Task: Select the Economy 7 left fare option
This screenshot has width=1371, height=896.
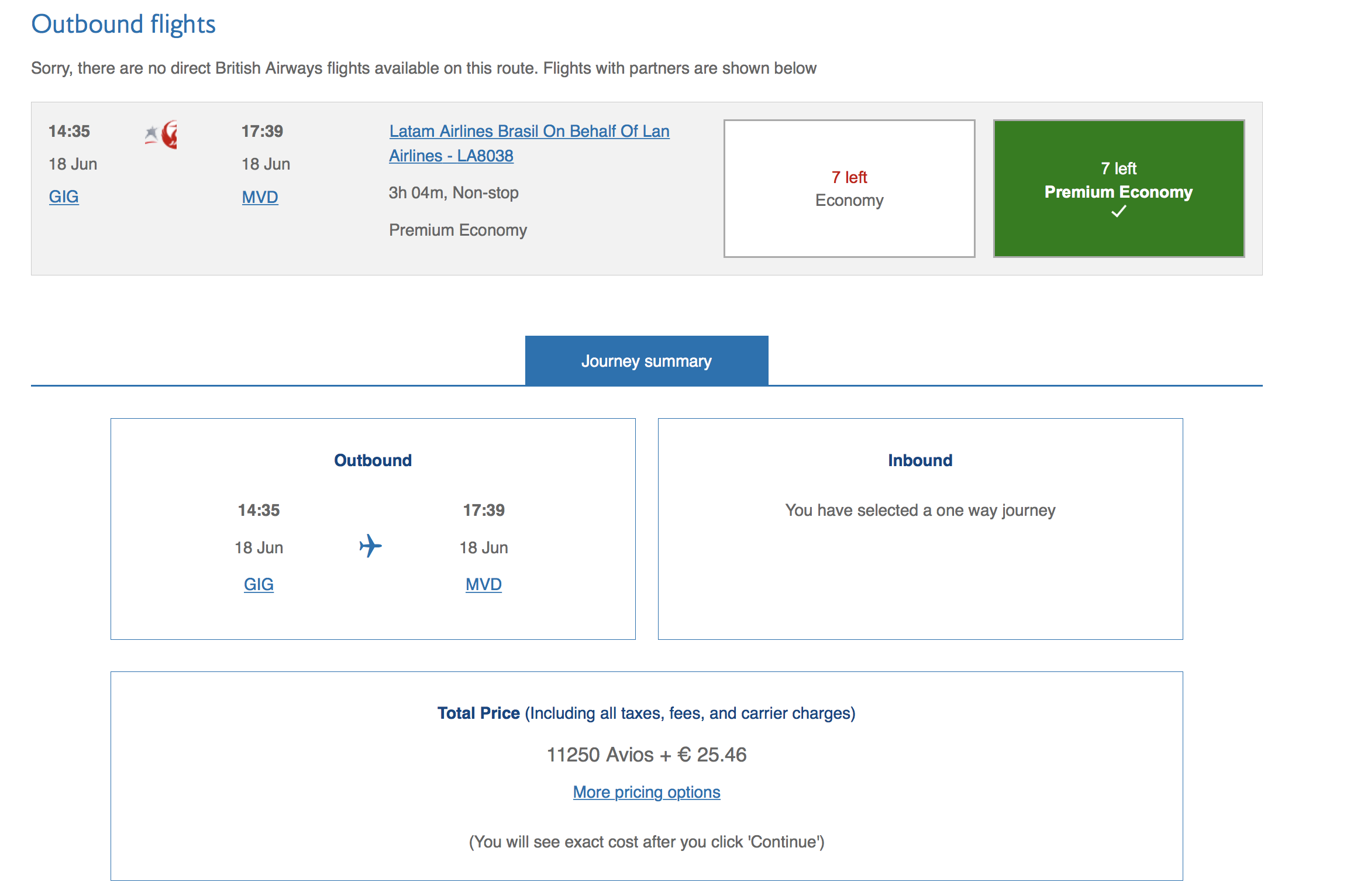Action: pos(849,188)
